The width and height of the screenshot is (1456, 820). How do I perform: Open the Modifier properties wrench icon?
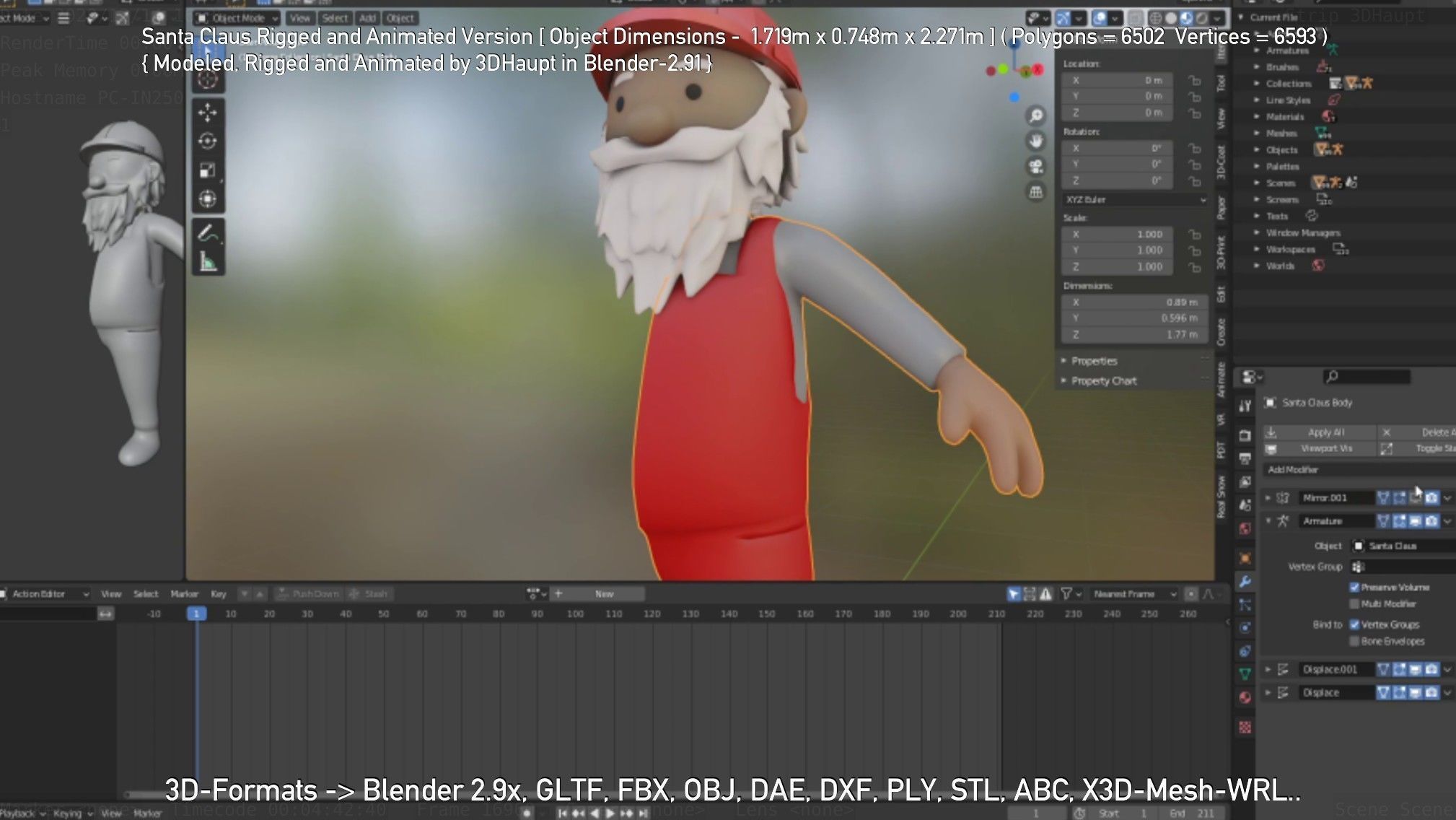coord(1245,582)
